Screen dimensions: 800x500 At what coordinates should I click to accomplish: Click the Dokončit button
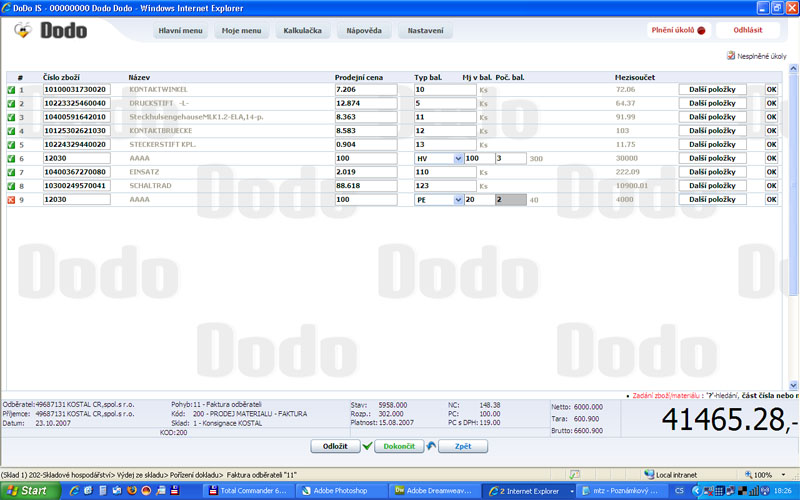[x=399, y=446]
